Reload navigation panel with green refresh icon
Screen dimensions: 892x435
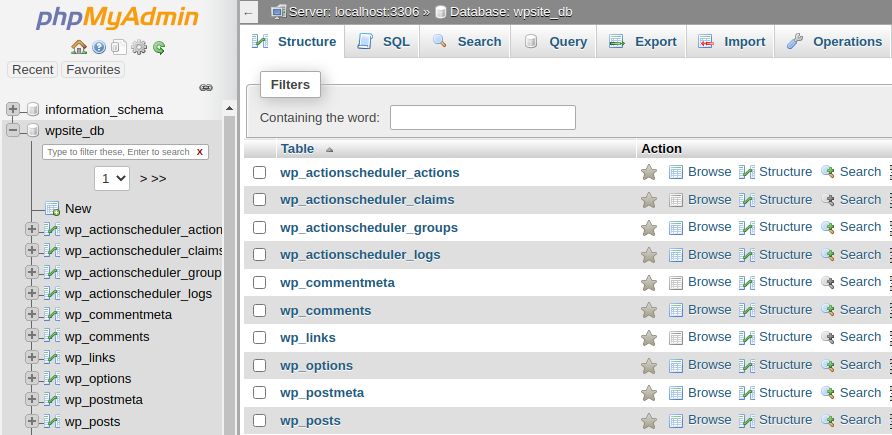click(159, 47)
